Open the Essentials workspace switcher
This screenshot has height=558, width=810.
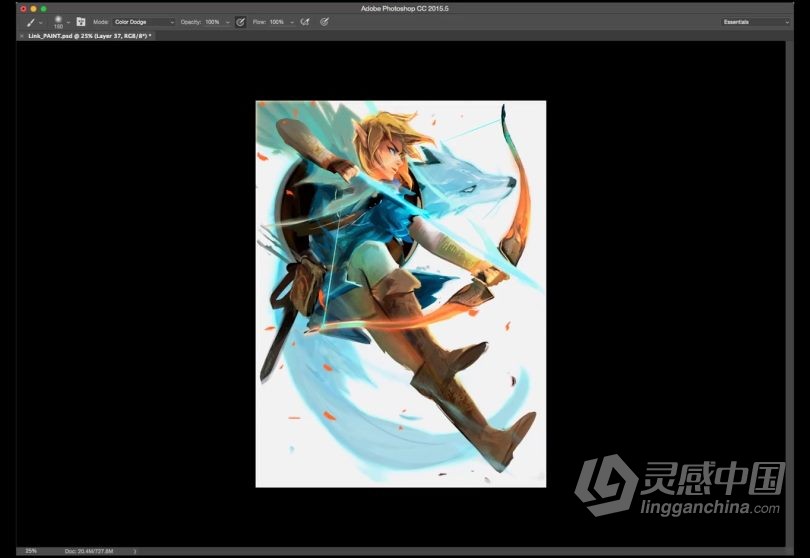pyautogui.click(x=756, y=21)
